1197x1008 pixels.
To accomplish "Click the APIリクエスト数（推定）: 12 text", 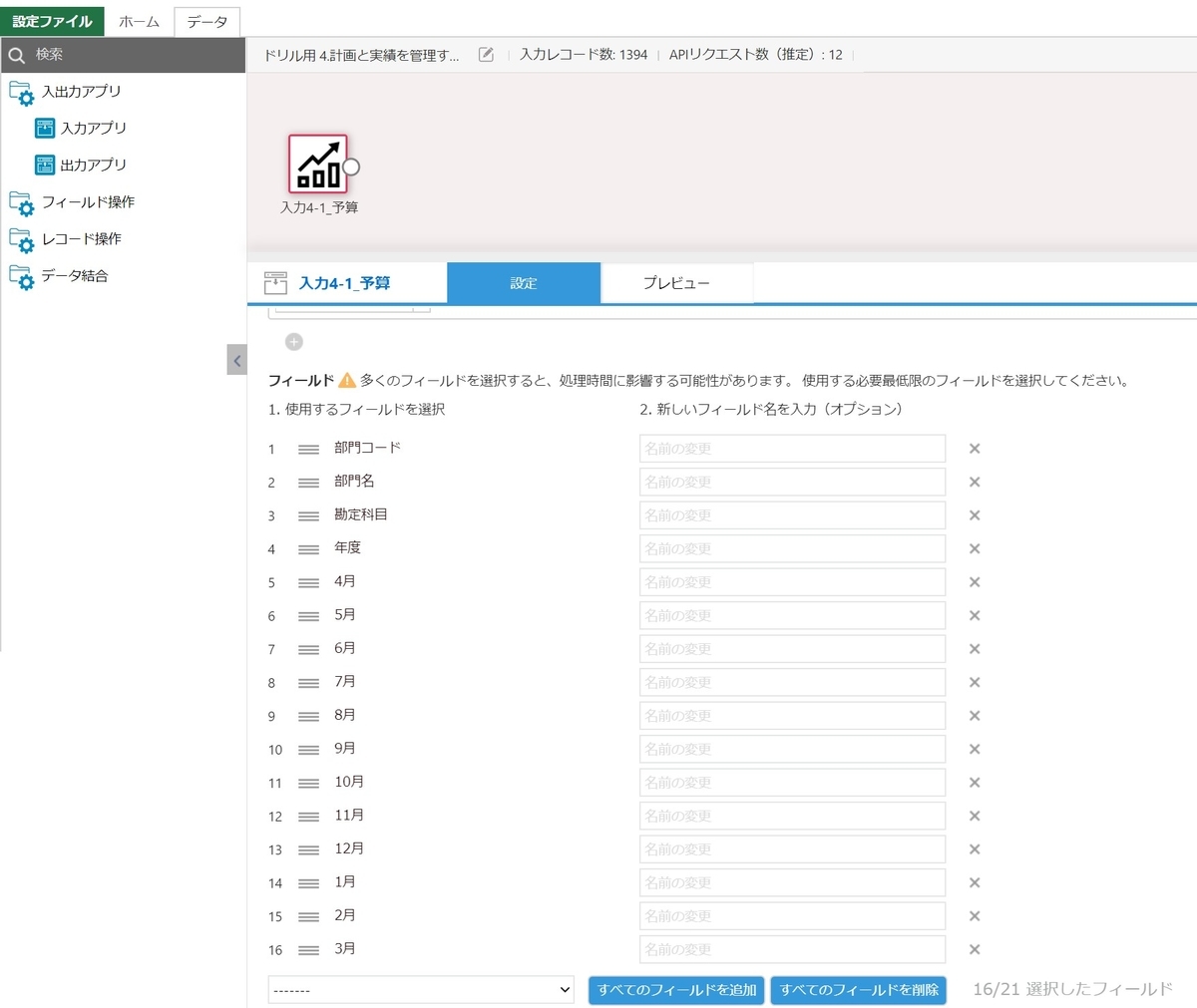I will click(756, 55).
